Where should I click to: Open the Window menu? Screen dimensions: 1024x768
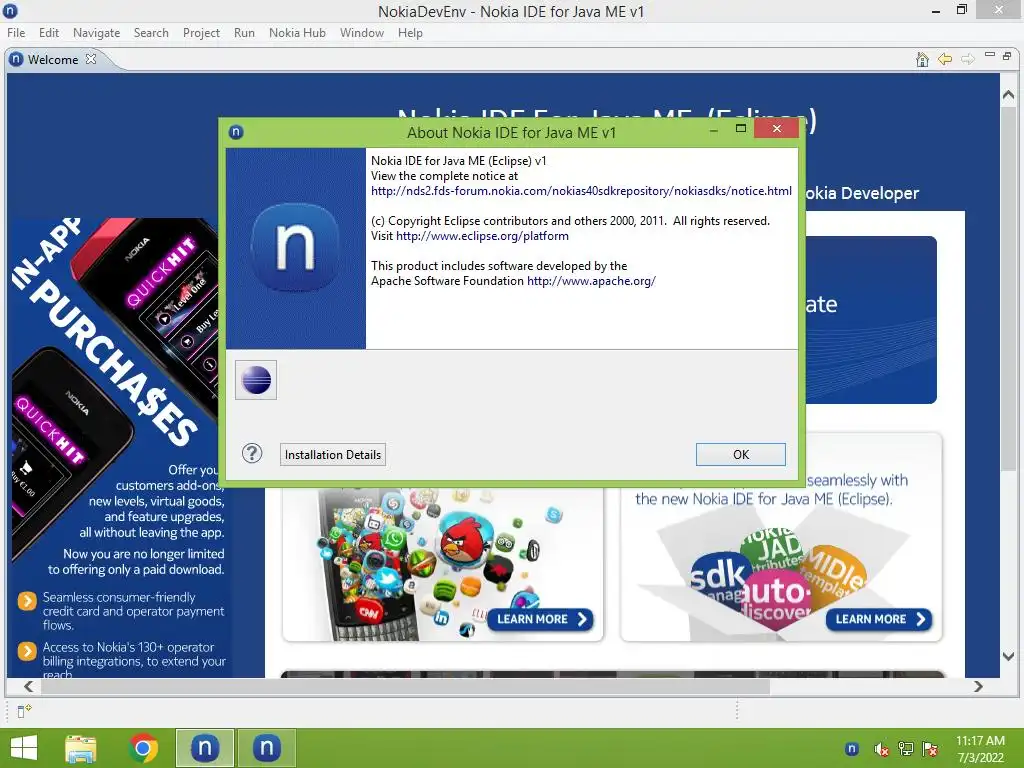pyautogui.click(x=362, y=33)
